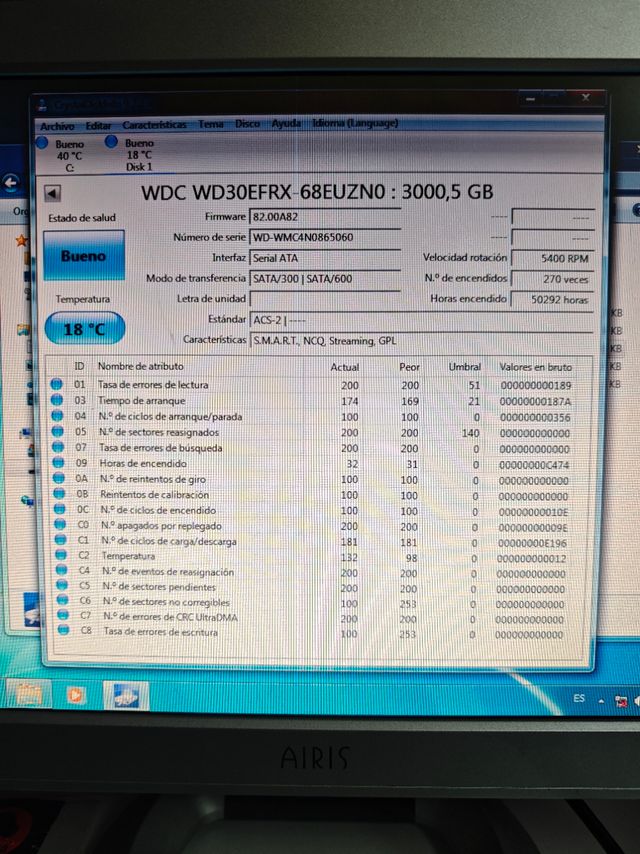Viewport: 640px width, 854px height.
Task: Open the Idioma (Language) menu
Action: 355,123
